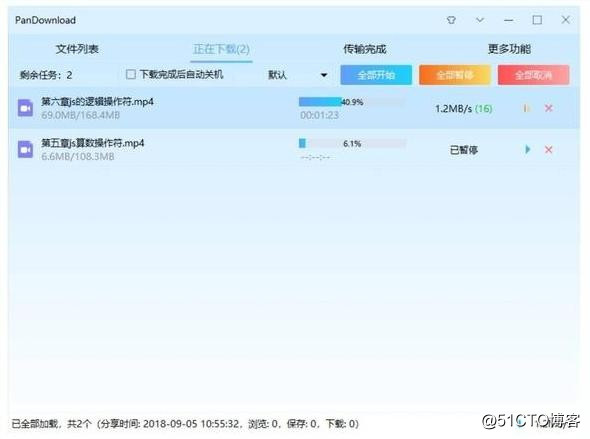The image size is (590, 439).
Task: Click the video file icon for 第六章js的逻辑操作符.mp4
Action: (25, 108)
